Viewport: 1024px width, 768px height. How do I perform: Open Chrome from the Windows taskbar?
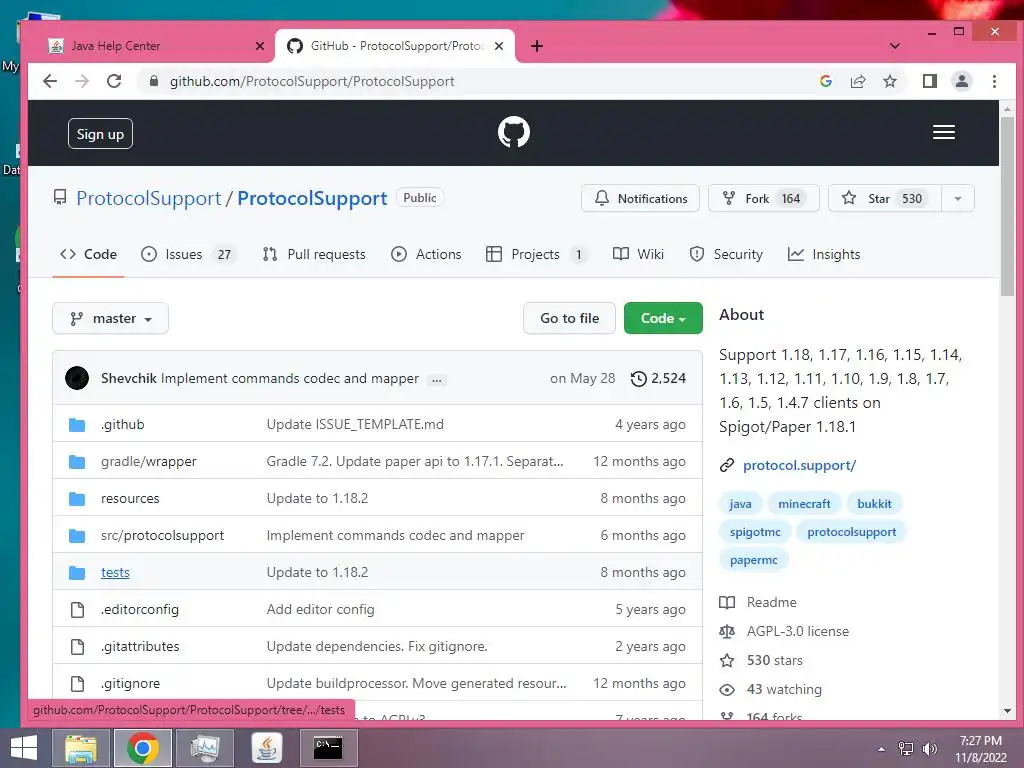pos(142,748)
